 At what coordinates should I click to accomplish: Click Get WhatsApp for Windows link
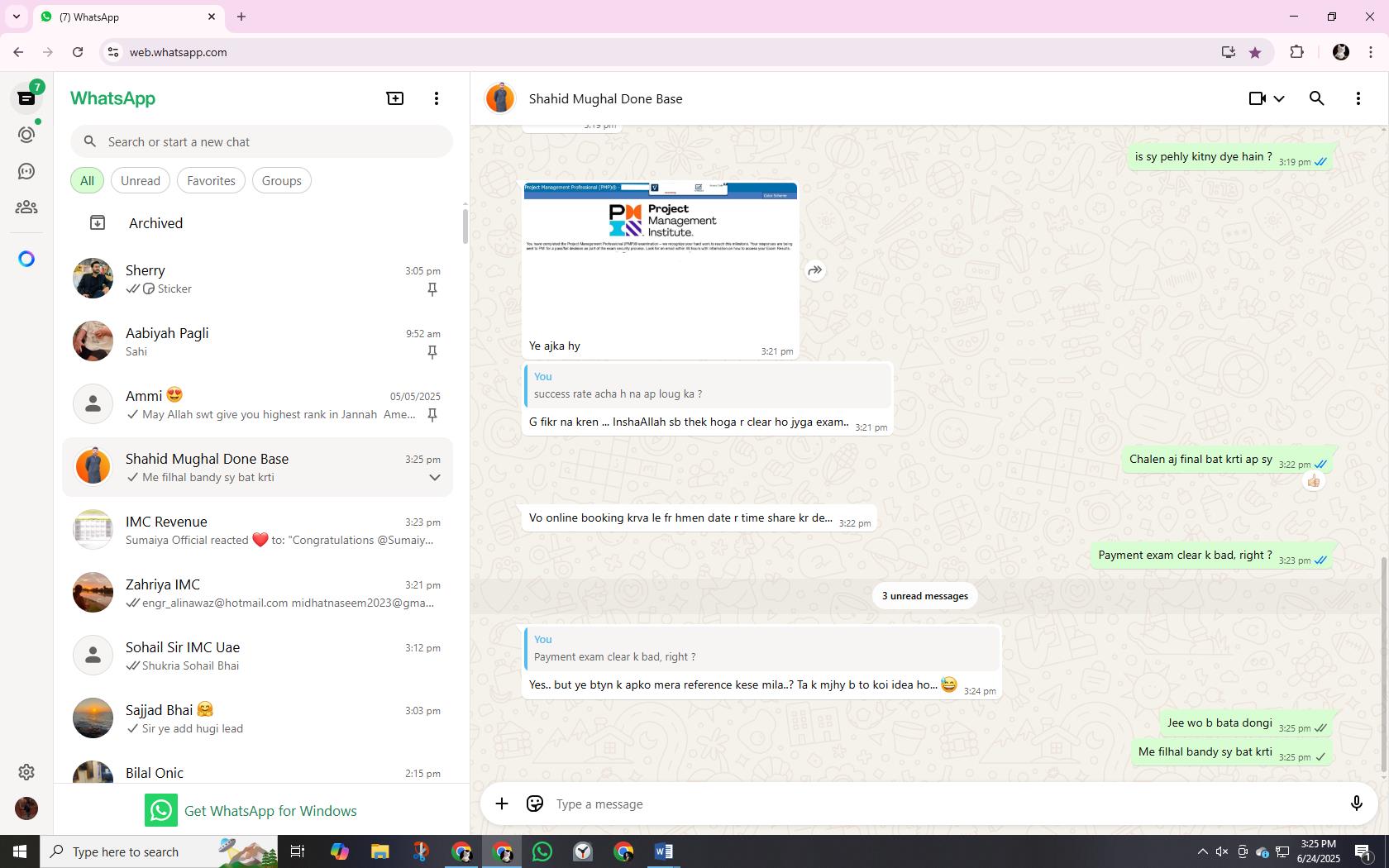251,811
